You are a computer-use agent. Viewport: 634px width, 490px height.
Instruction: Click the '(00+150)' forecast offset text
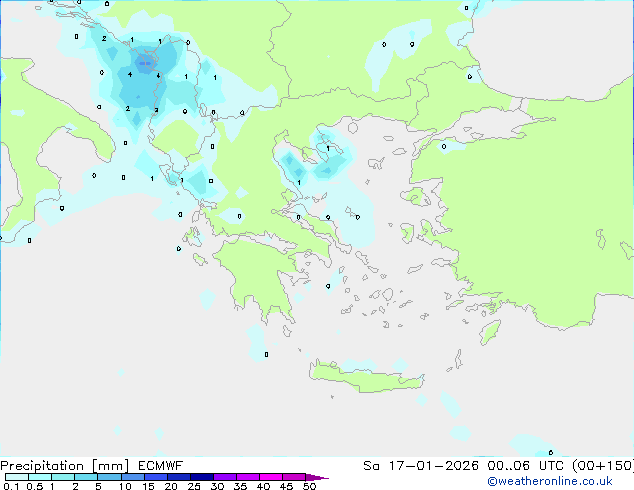[602, 466]
